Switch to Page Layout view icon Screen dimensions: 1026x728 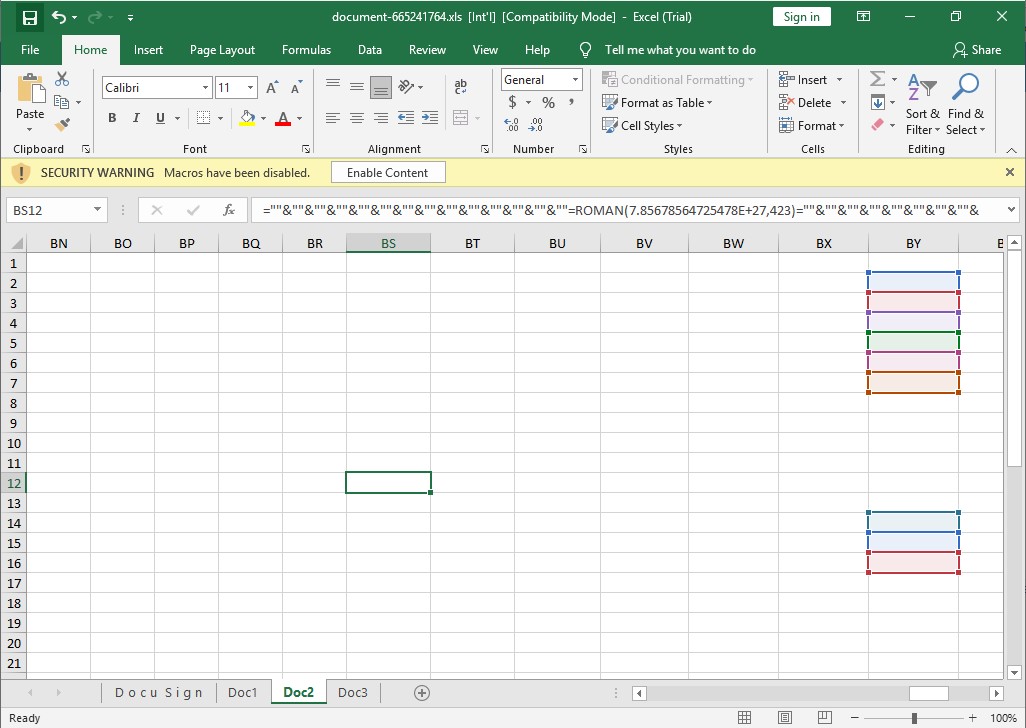[784, 718]
